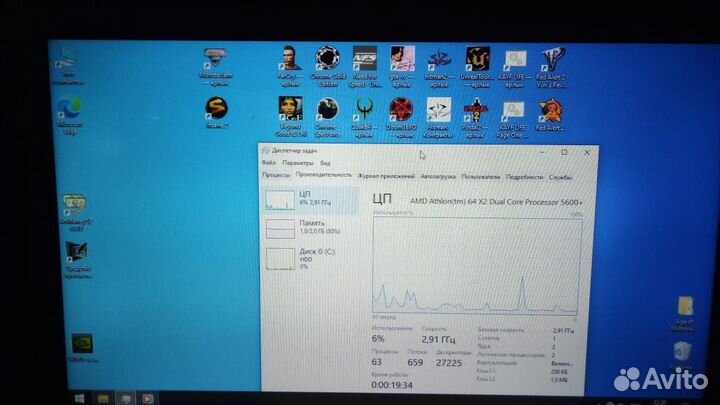
Task: Maximize the Task Manager window
Action: point(563,152)
